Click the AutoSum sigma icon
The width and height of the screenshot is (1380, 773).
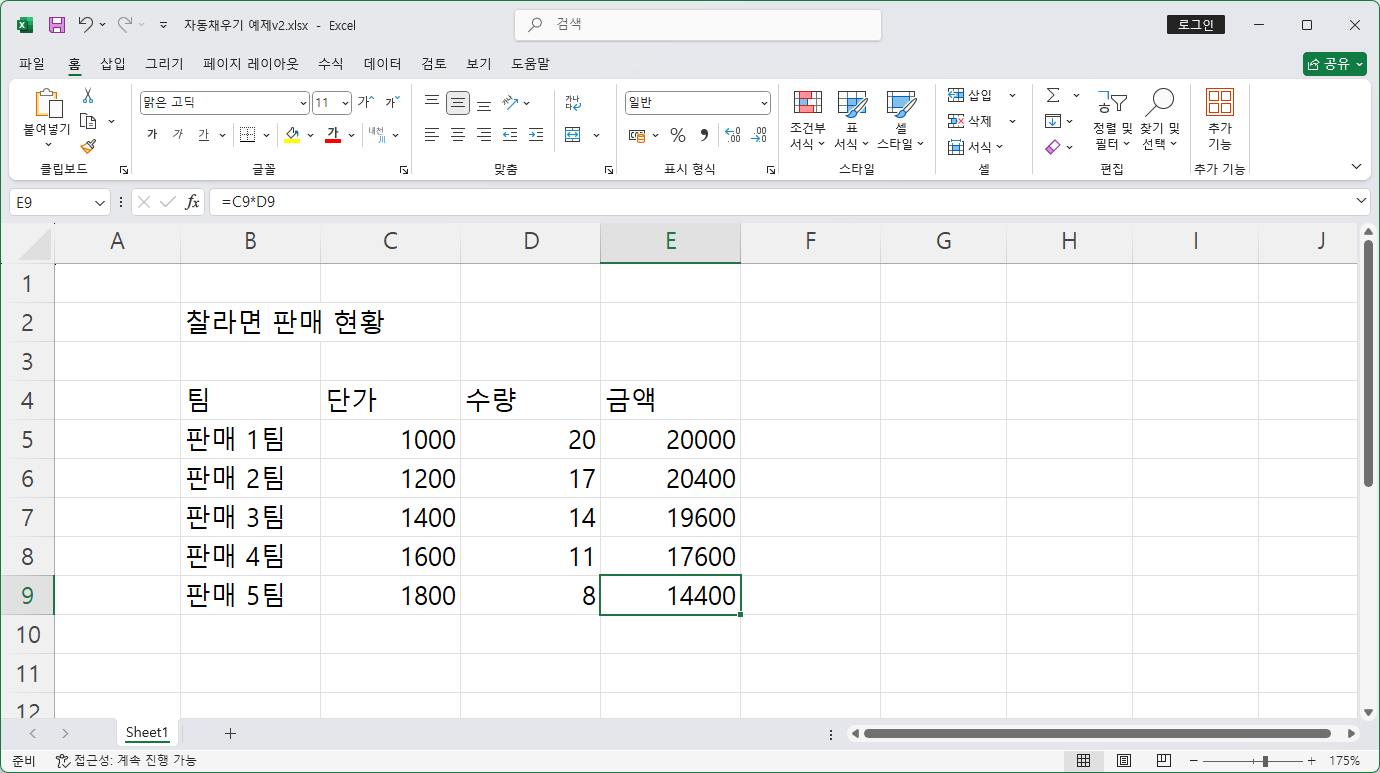point(1053,95)
